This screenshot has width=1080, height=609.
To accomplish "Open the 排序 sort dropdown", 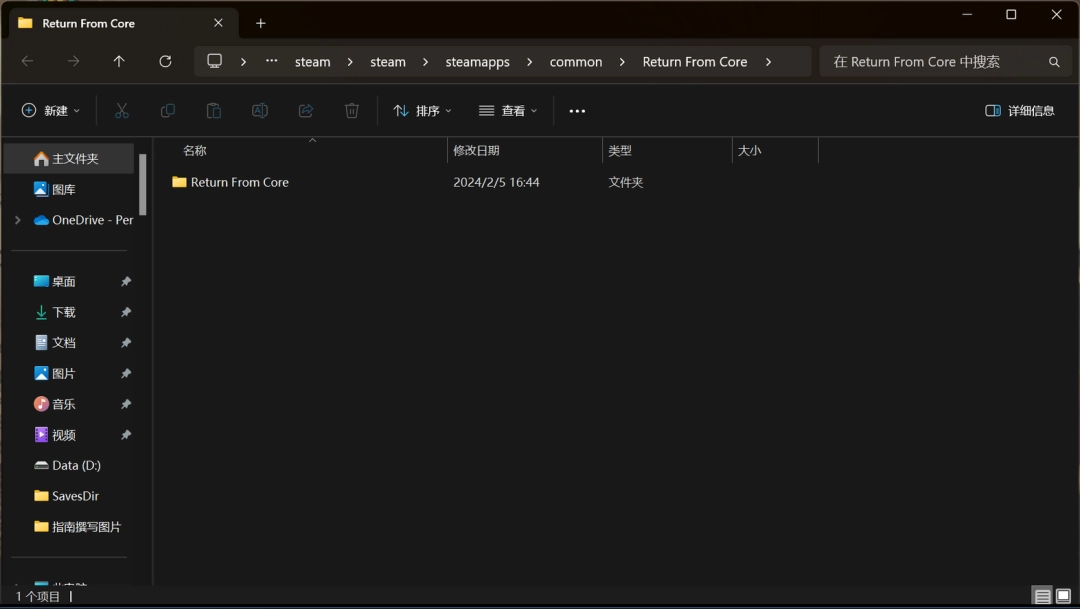I will tap(421, 110).
